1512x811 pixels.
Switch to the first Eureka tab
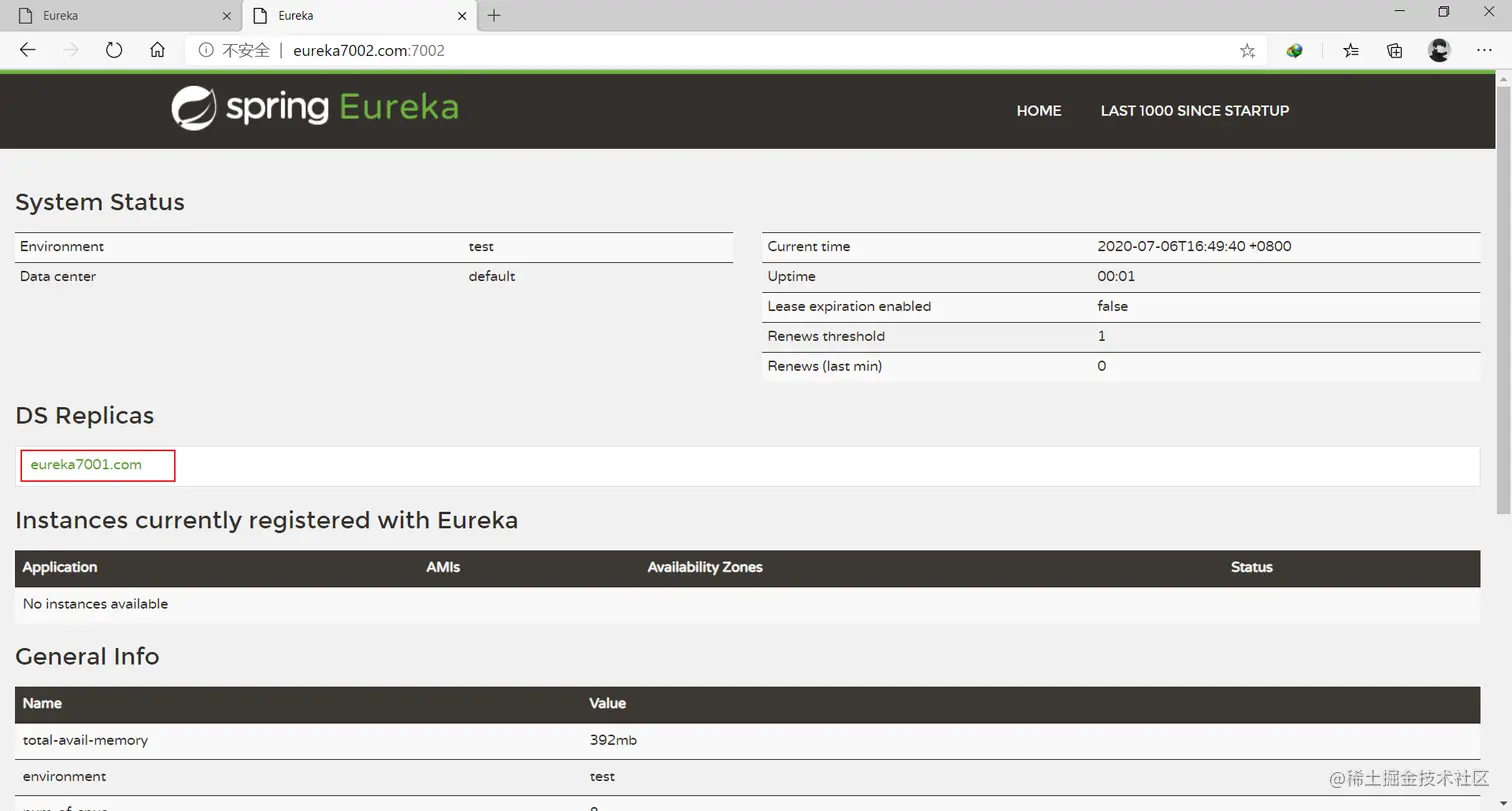pos(121,16)
